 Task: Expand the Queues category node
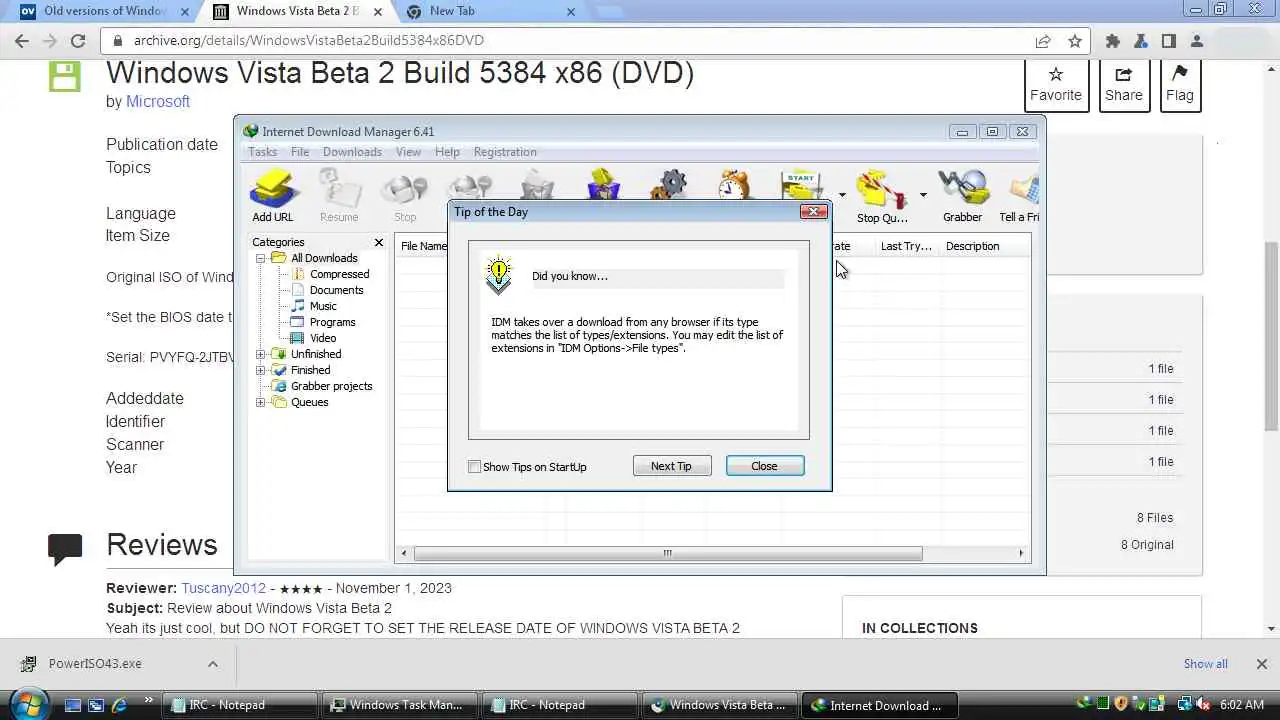click(x=261, y=402)
